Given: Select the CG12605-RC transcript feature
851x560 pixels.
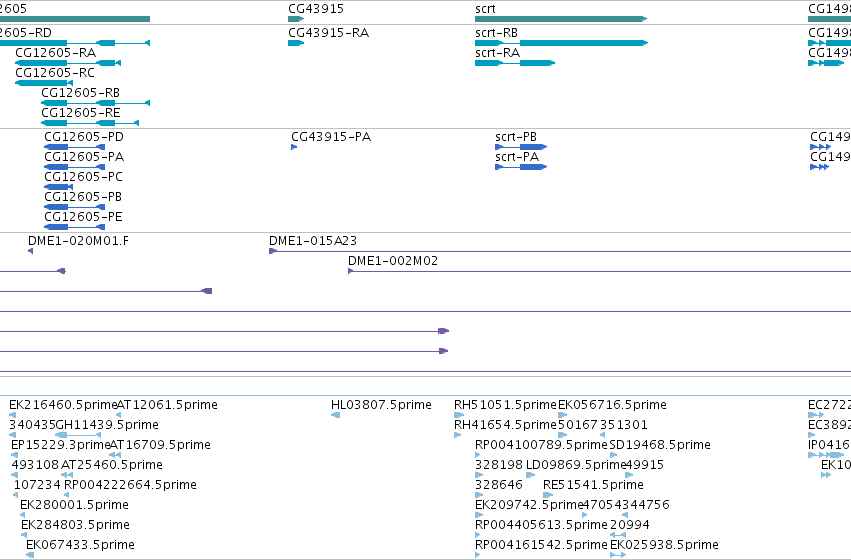Looking at the screenshot, I should pyautogui.click(x=44, y=83).
